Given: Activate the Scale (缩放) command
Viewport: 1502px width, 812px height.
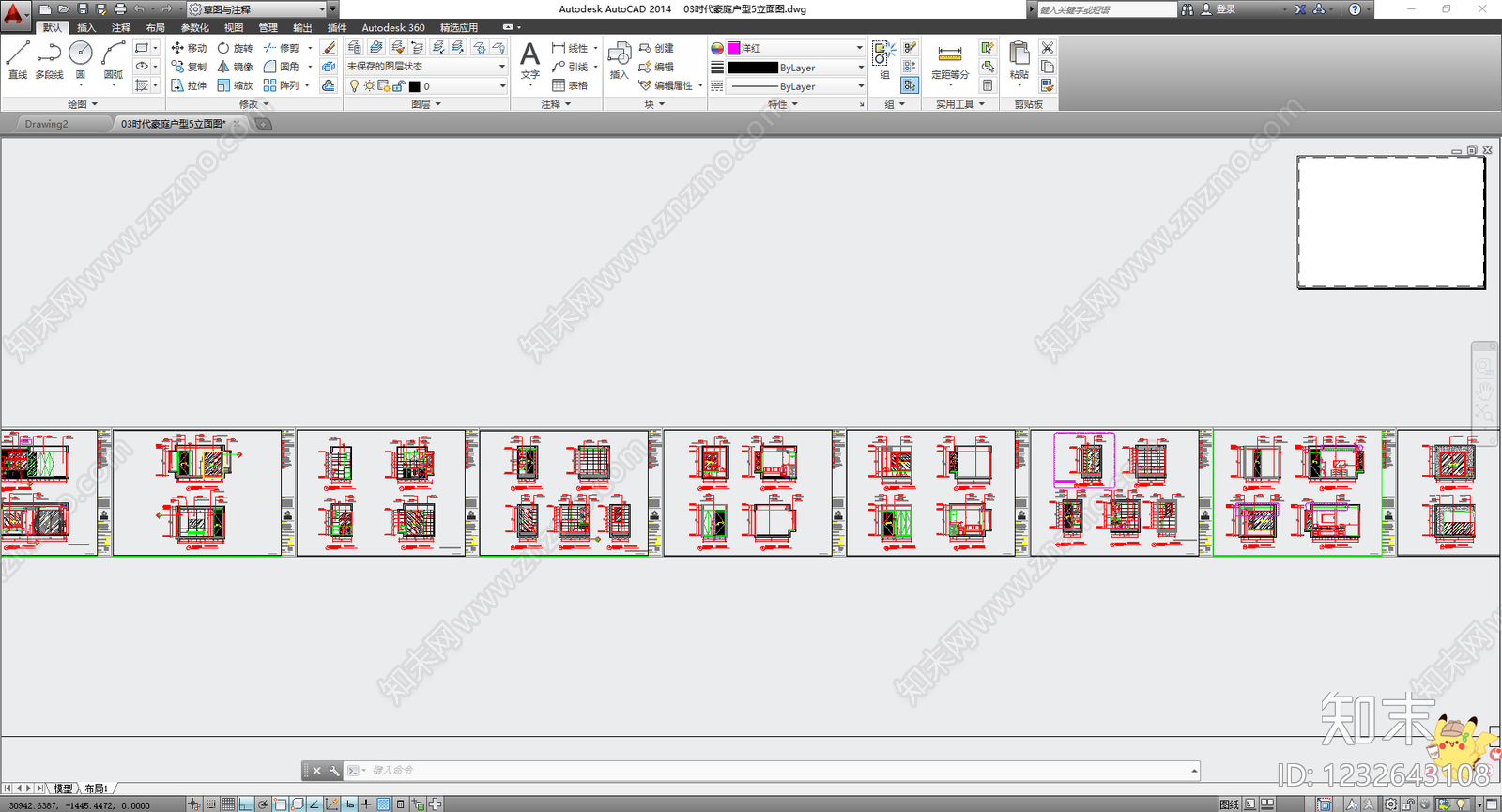Looking at the screenshot, I should pyautogui.click(x=235, y=85).
